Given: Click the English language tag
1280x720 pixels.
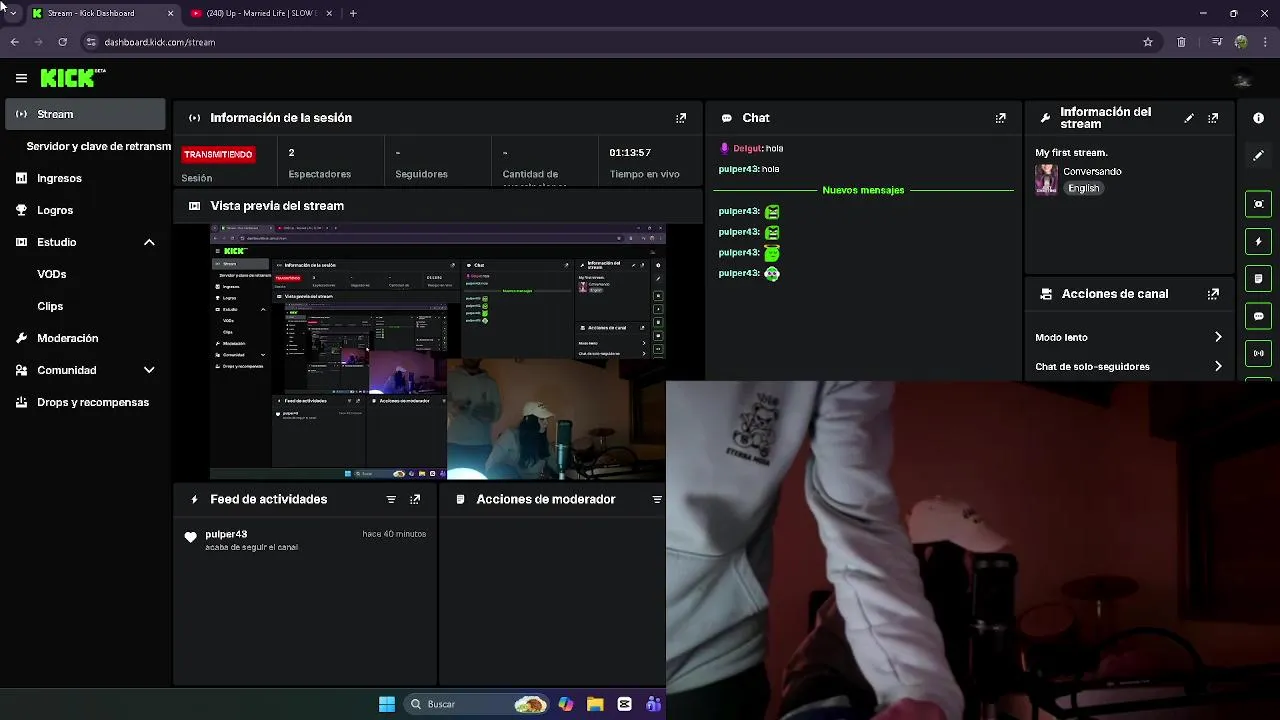Looking at the screenshot, I should [1083, 188].
